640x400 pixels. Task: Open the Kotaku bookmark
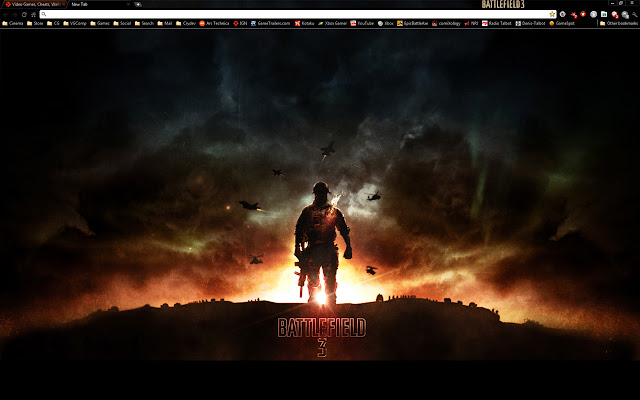pos(304,23)
